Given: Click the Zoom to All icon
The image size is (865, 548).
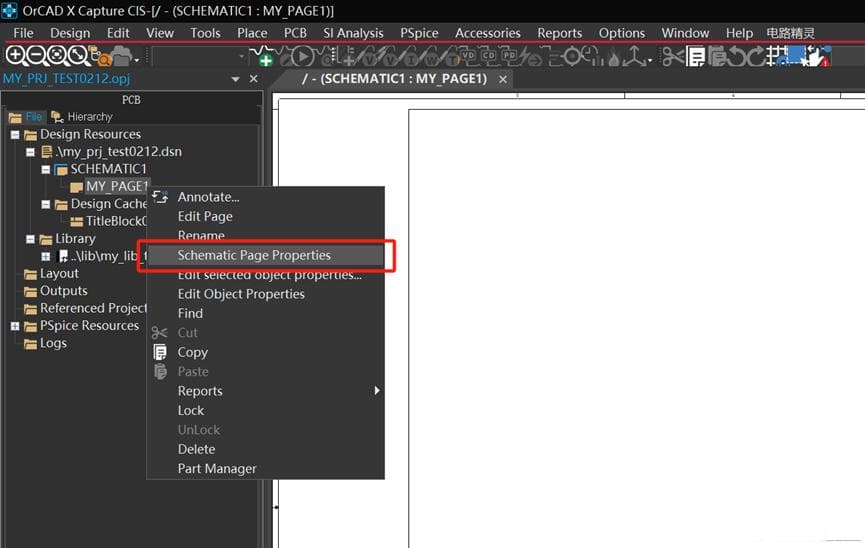Looking at the screenshot, I should coord(78,56).
